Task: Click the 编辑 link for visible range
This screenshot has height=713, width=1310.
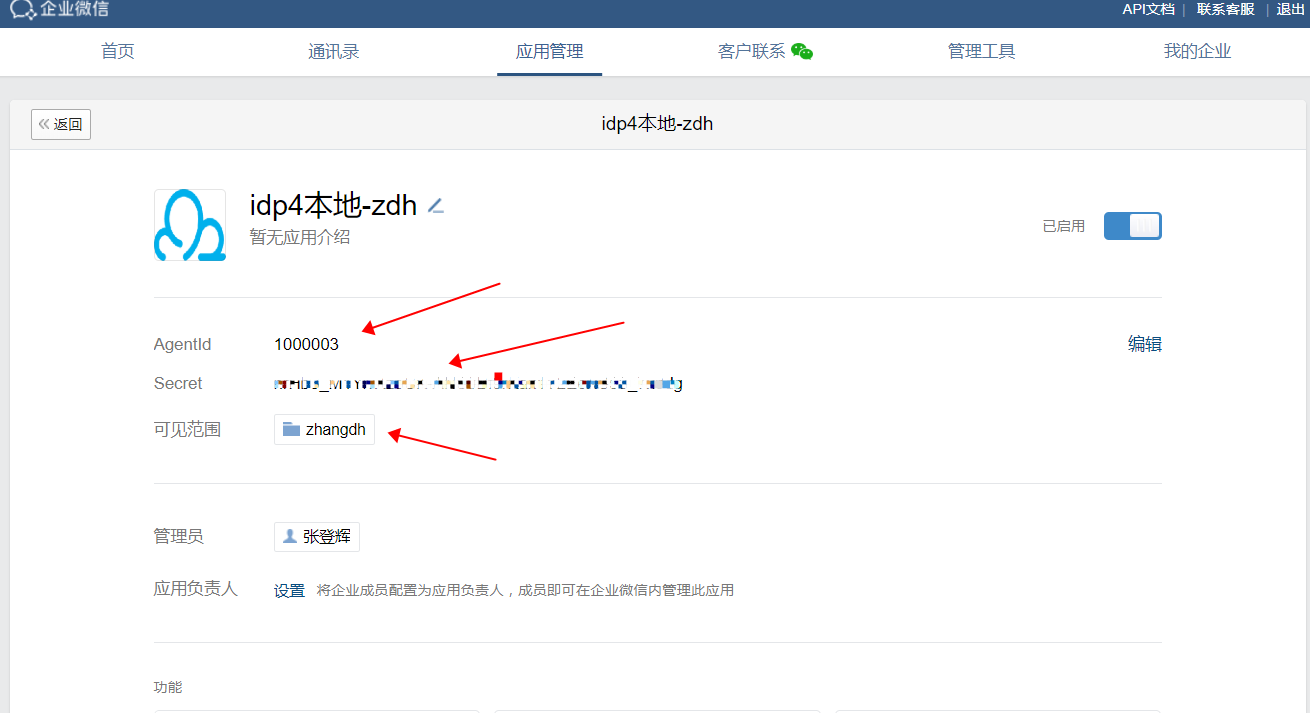Action: click(1145, 344)
